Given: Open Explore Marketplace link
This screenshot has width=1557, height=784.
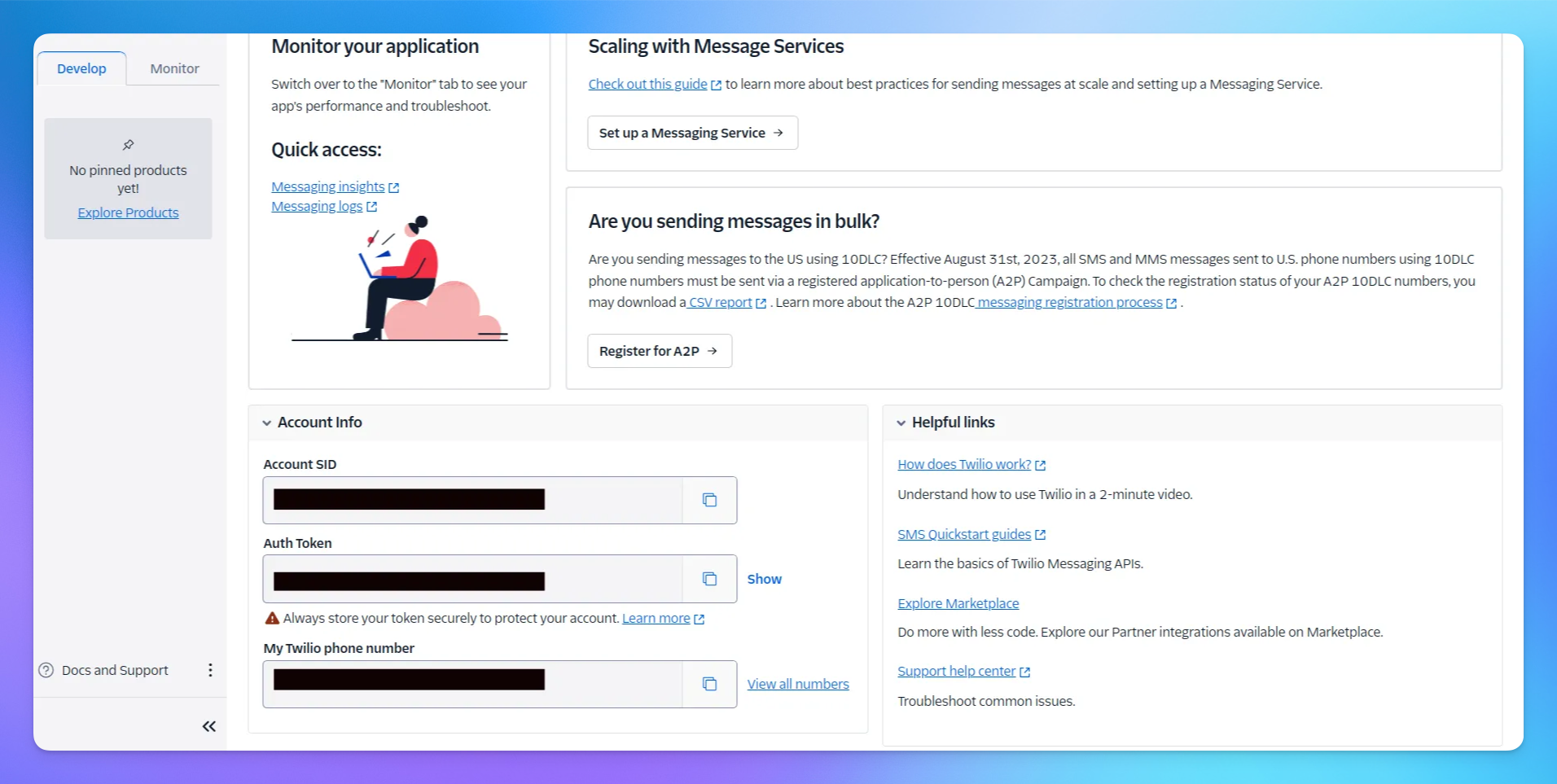Looking at the screenshot, I should click(958, 603).
